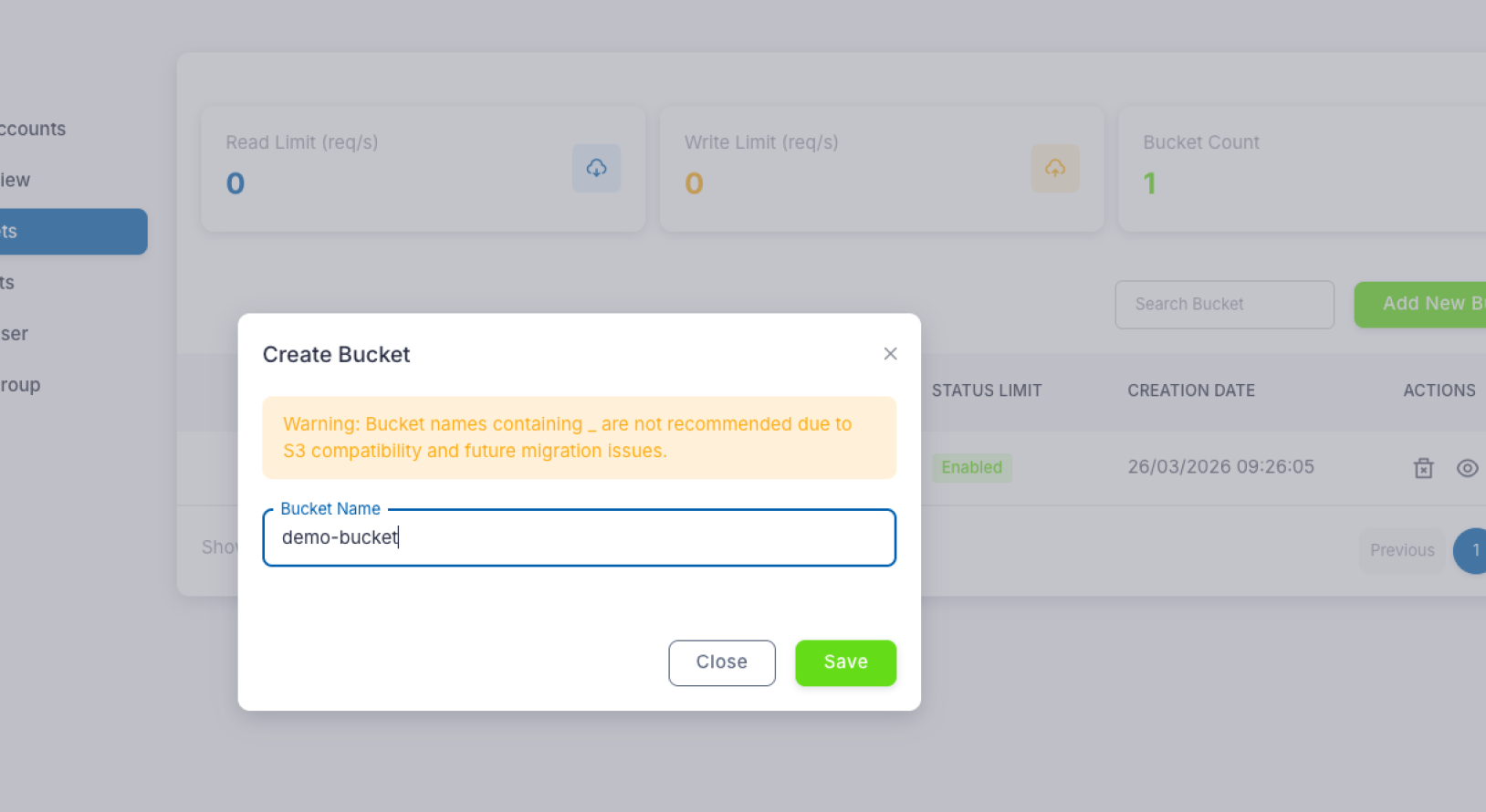Click the underscore warning banner text

tap(567, 437)
